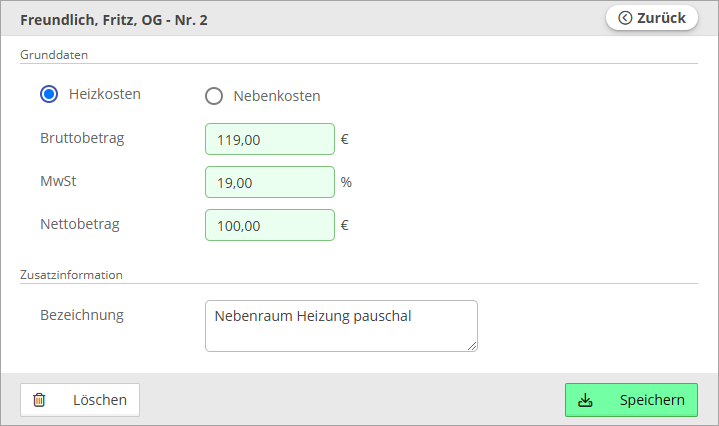719x426 pixels.
Task: Click the textarea resize handle corner
Action: tap(472, 346)
